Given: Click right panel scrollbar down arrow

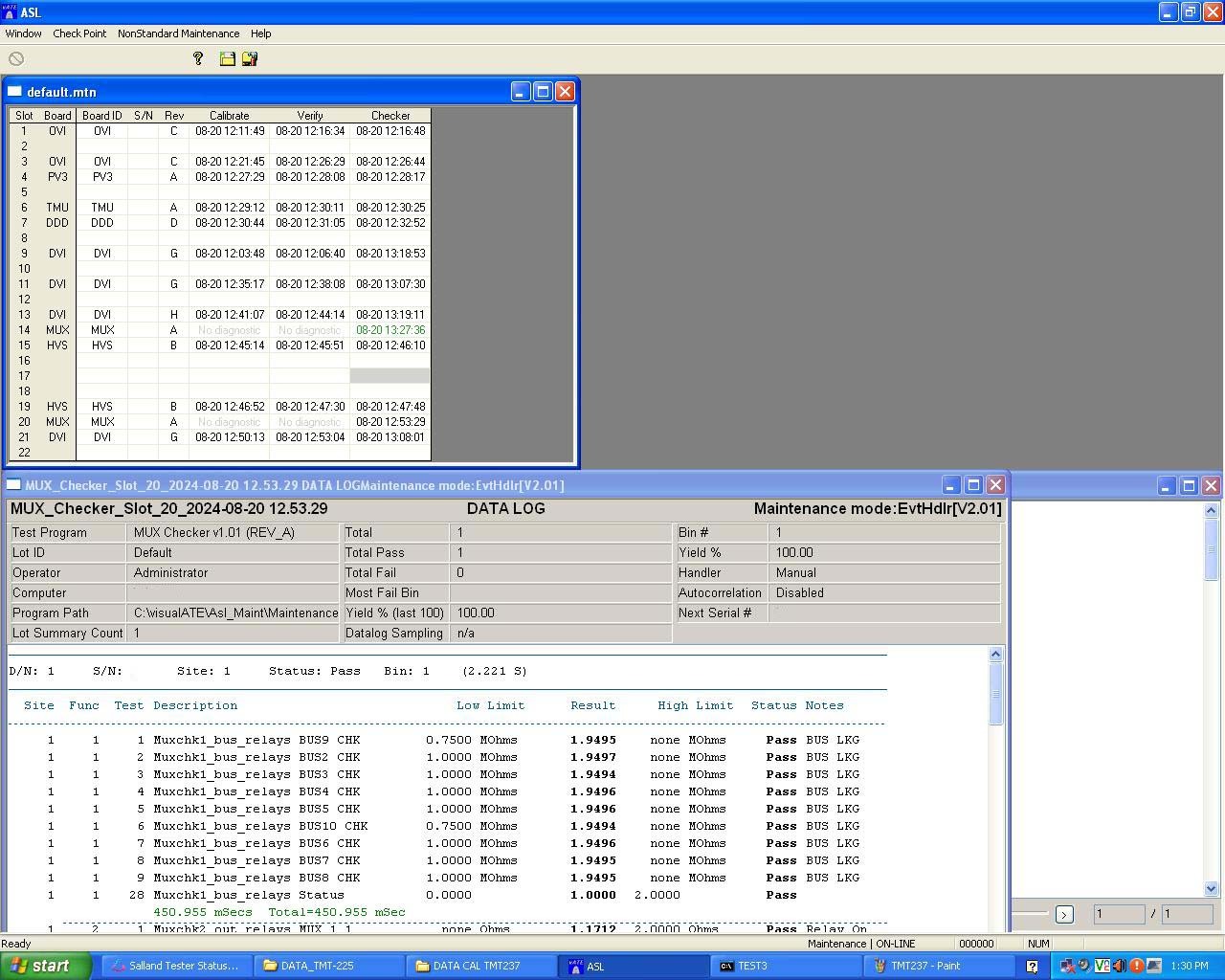Looking at the screenshot, I should 1211,889.
